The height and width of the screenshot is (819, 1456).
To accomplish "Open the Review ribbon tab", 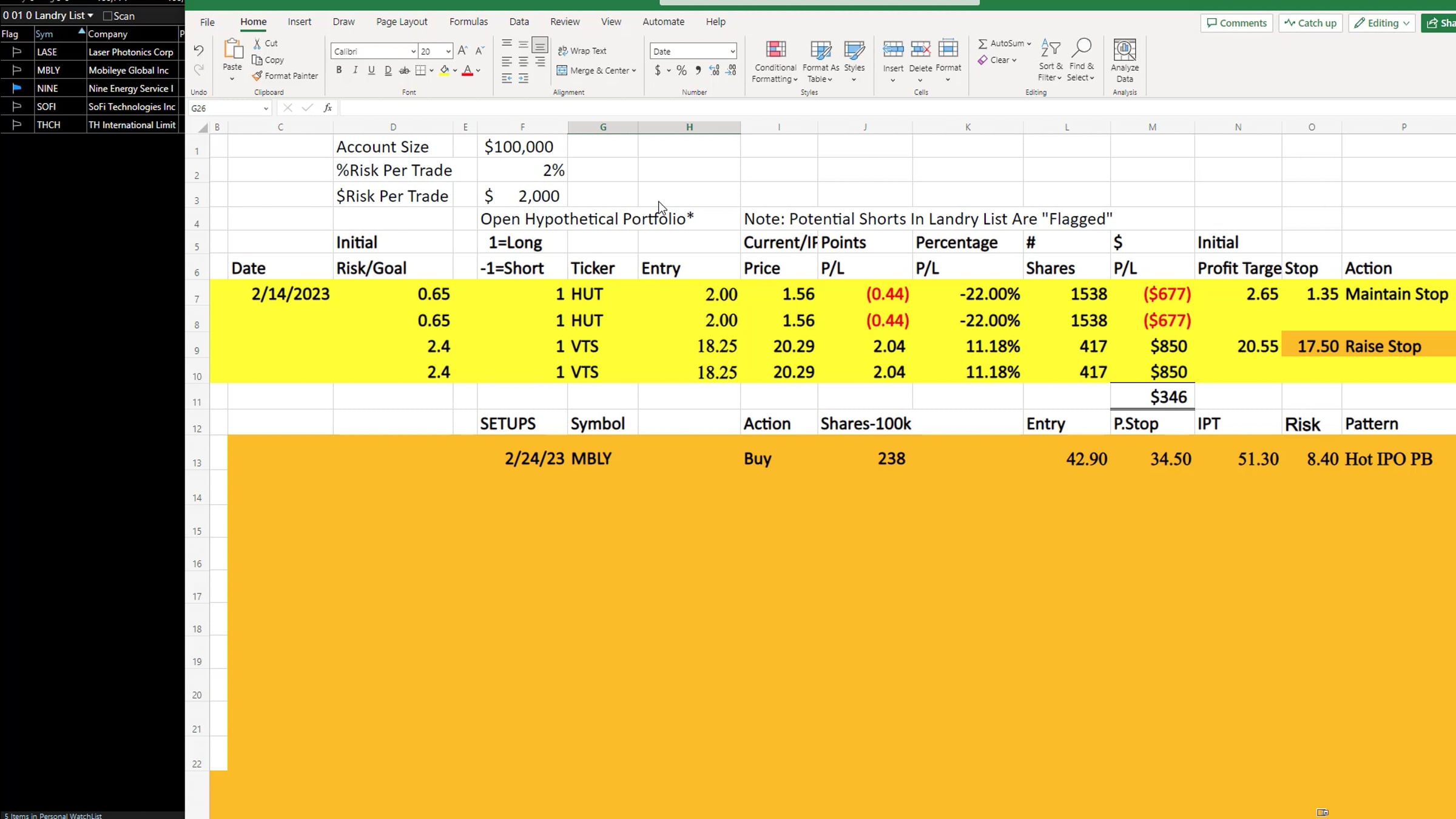I will point(565,22).
